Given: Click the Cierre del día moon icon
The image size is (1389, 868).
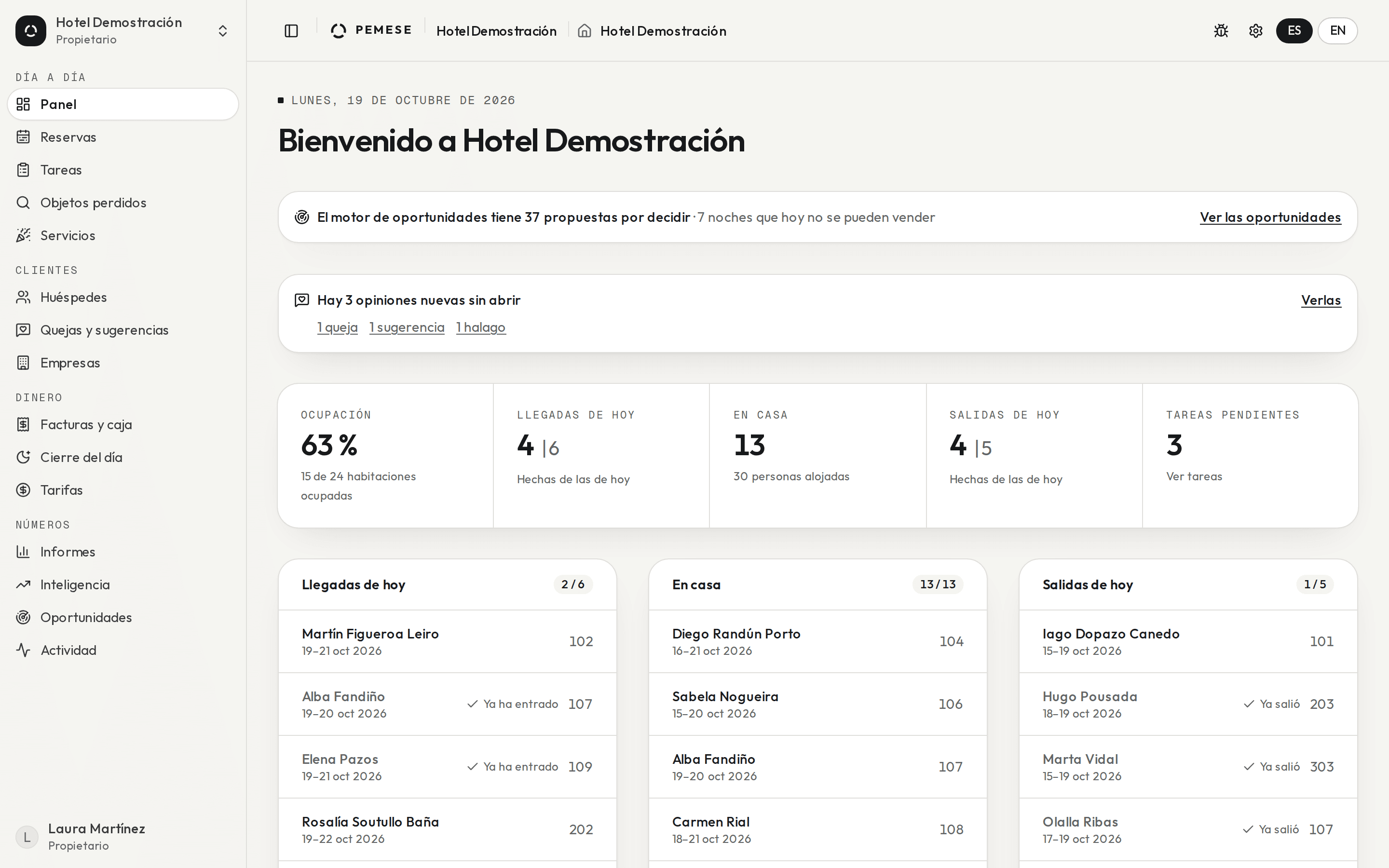Looking at the screenshot, I should [23, 458].
